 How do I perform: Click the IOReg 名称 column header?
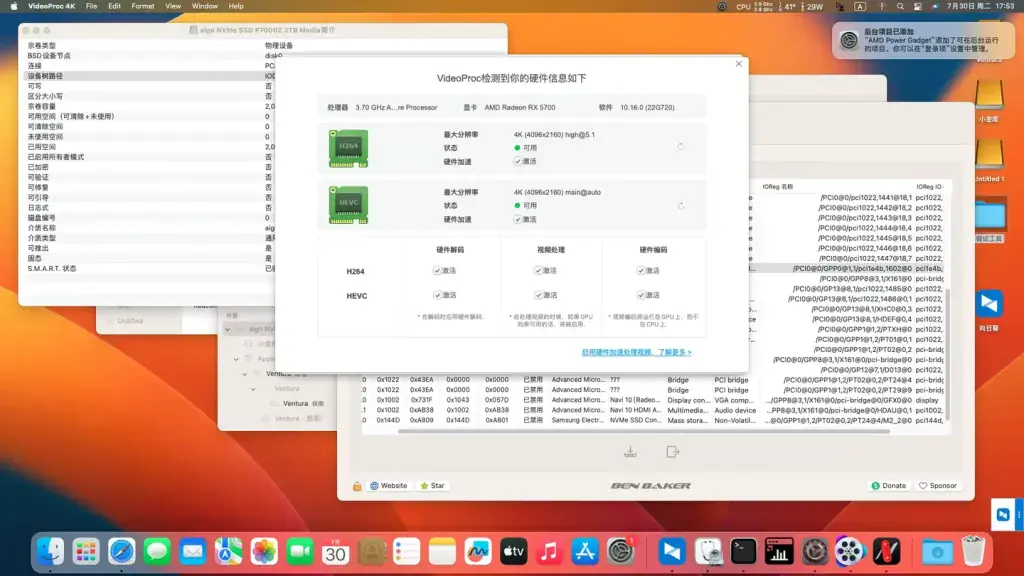(x=778, y=187)
